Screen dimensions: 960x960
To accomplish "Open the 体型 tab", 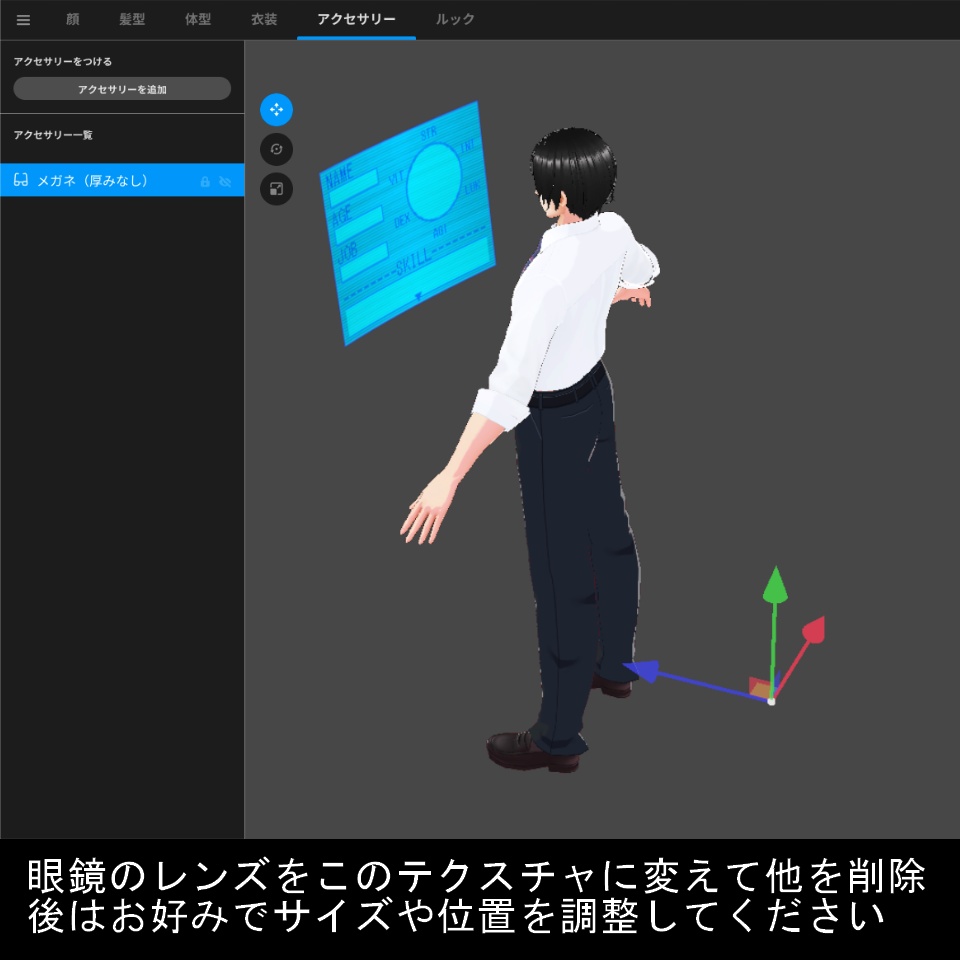I will click(x=196, y=18).
